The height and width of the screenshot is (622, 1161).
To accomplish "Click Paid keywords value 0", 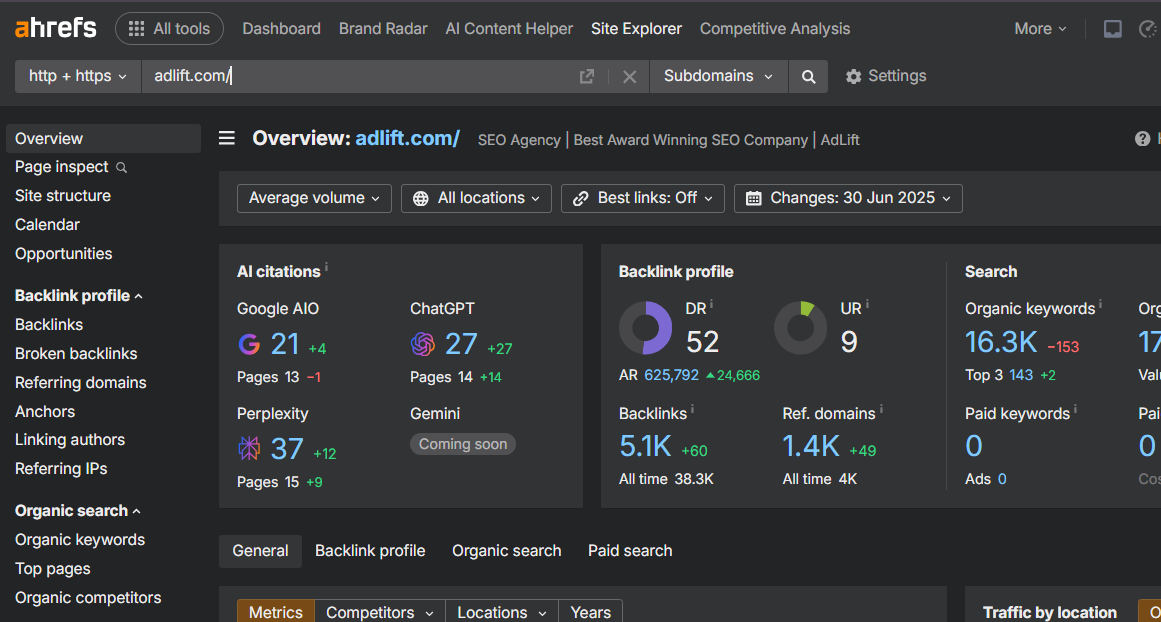I will click(974, 447).
